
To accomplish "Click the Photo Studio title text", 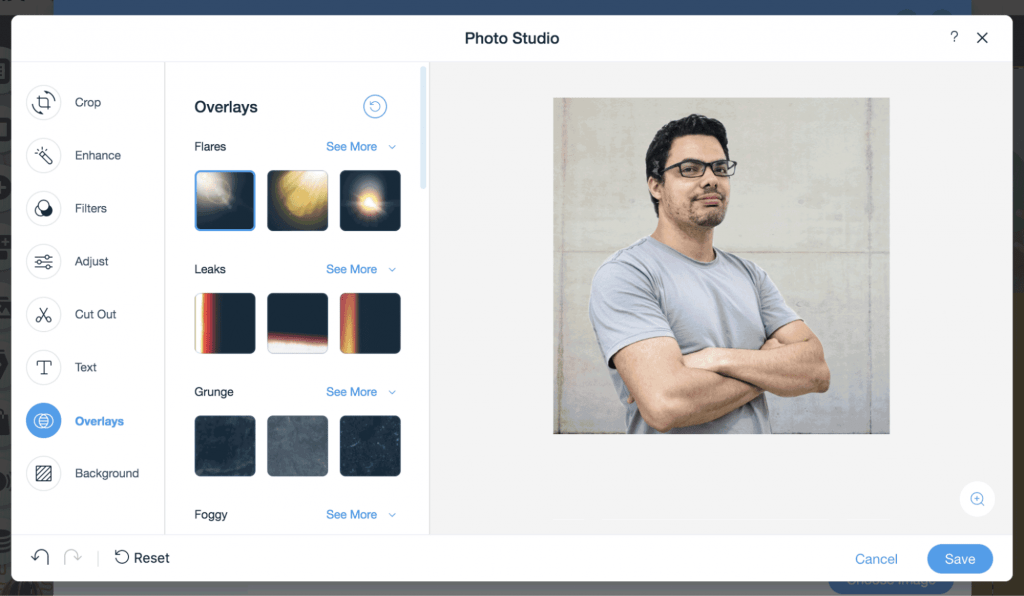I will [512, 39].
